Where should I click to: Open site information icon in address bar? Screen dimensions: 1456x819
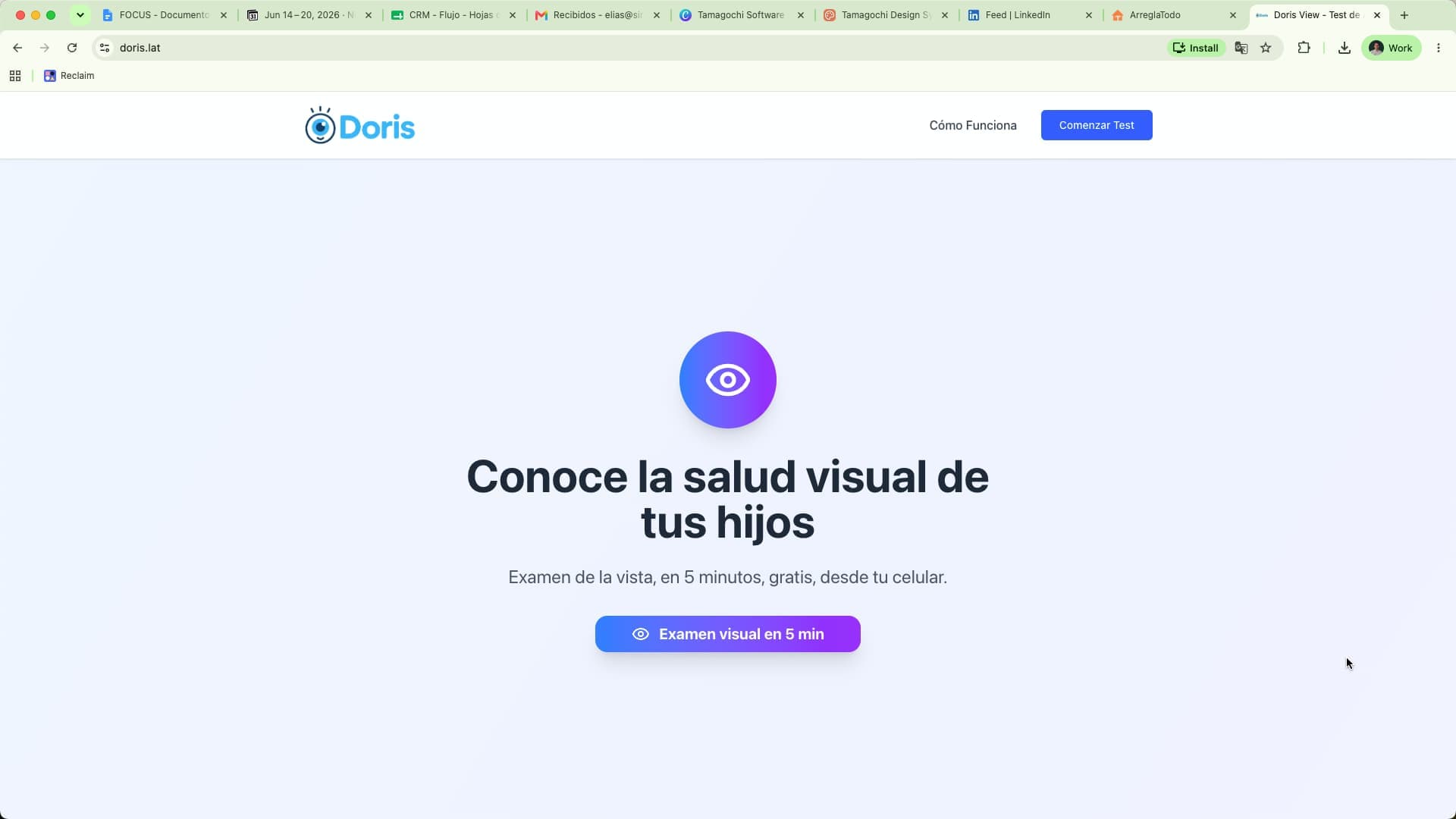(x=105, y=48)
